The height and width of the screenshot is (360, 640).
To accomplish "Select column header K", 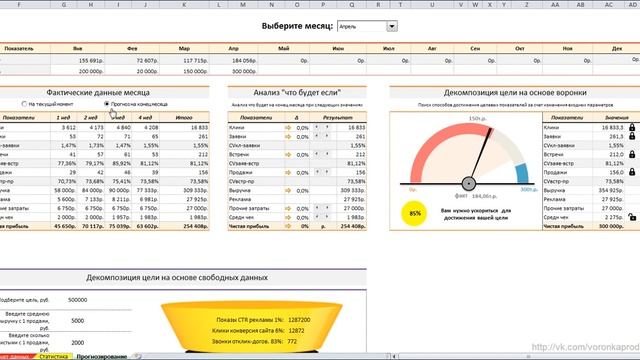I will click(184, 4).
